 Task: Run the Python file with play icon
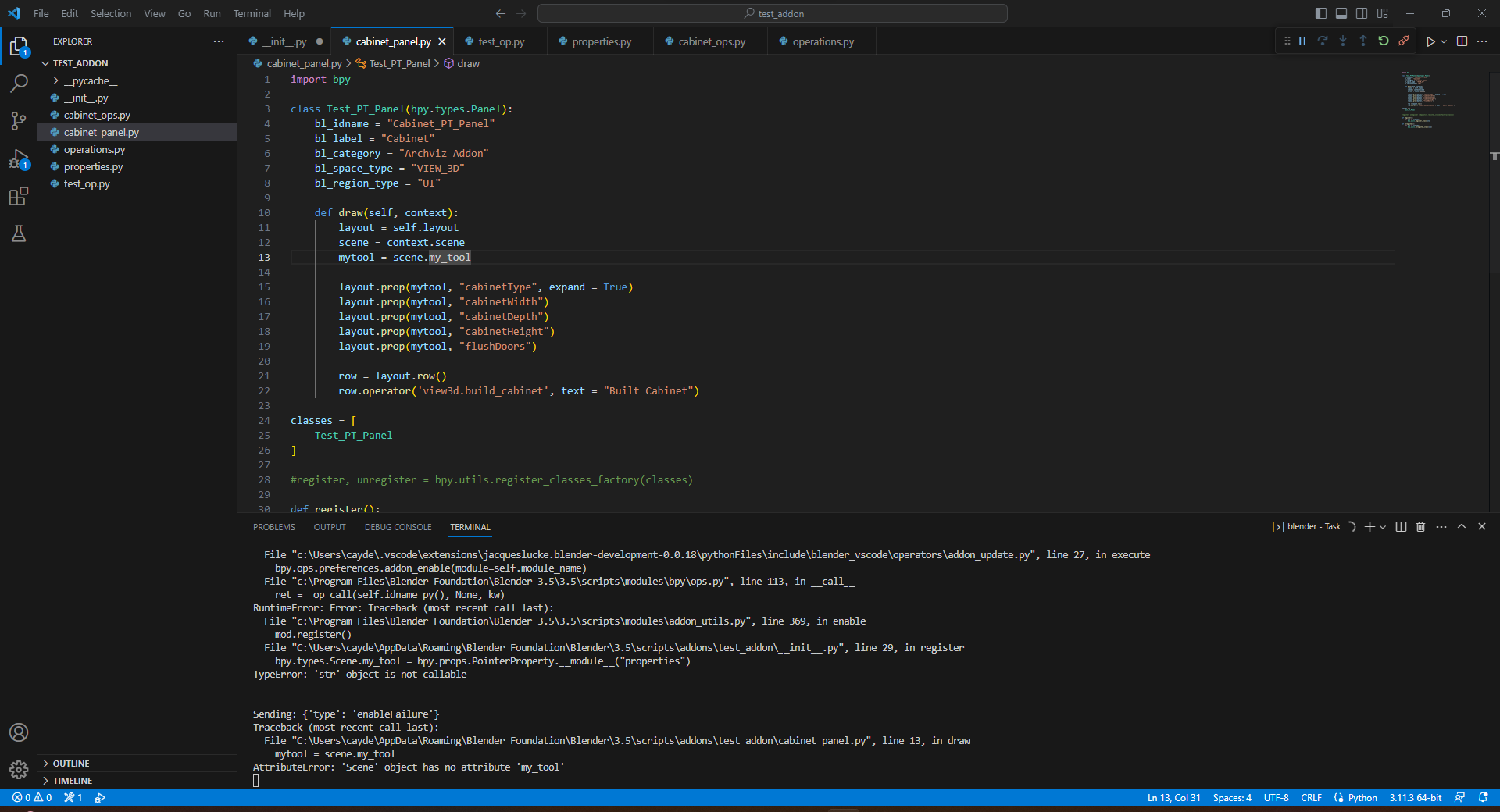[1430, 41]
